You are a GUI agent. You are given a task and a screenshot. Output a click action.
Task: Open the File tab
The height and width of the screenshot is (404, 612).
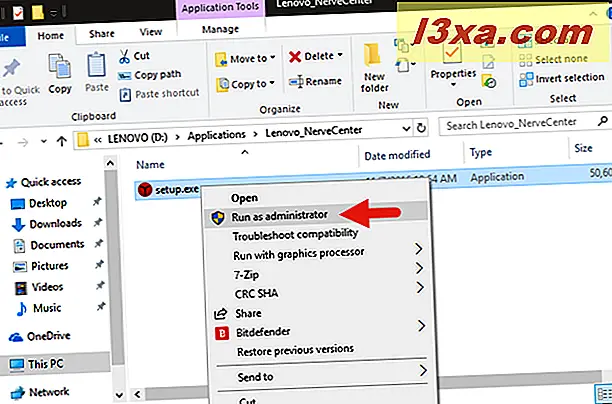(x=8, y=37)
